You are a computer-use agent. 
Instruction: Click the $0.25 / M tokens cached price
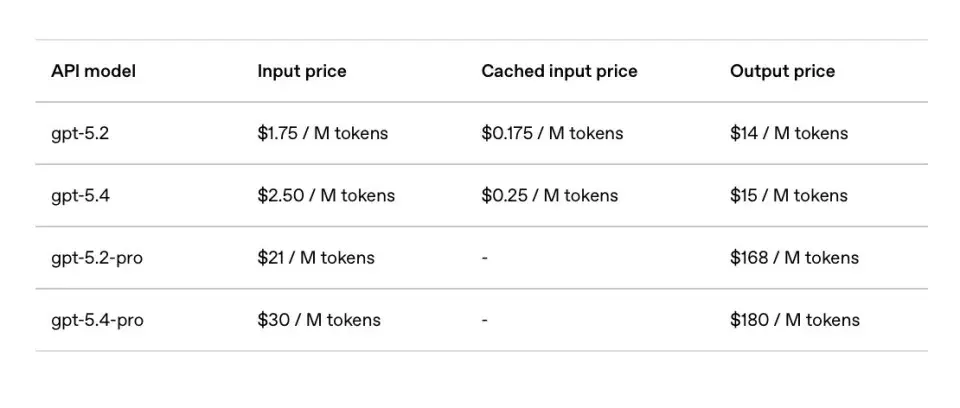click(549, 195)
